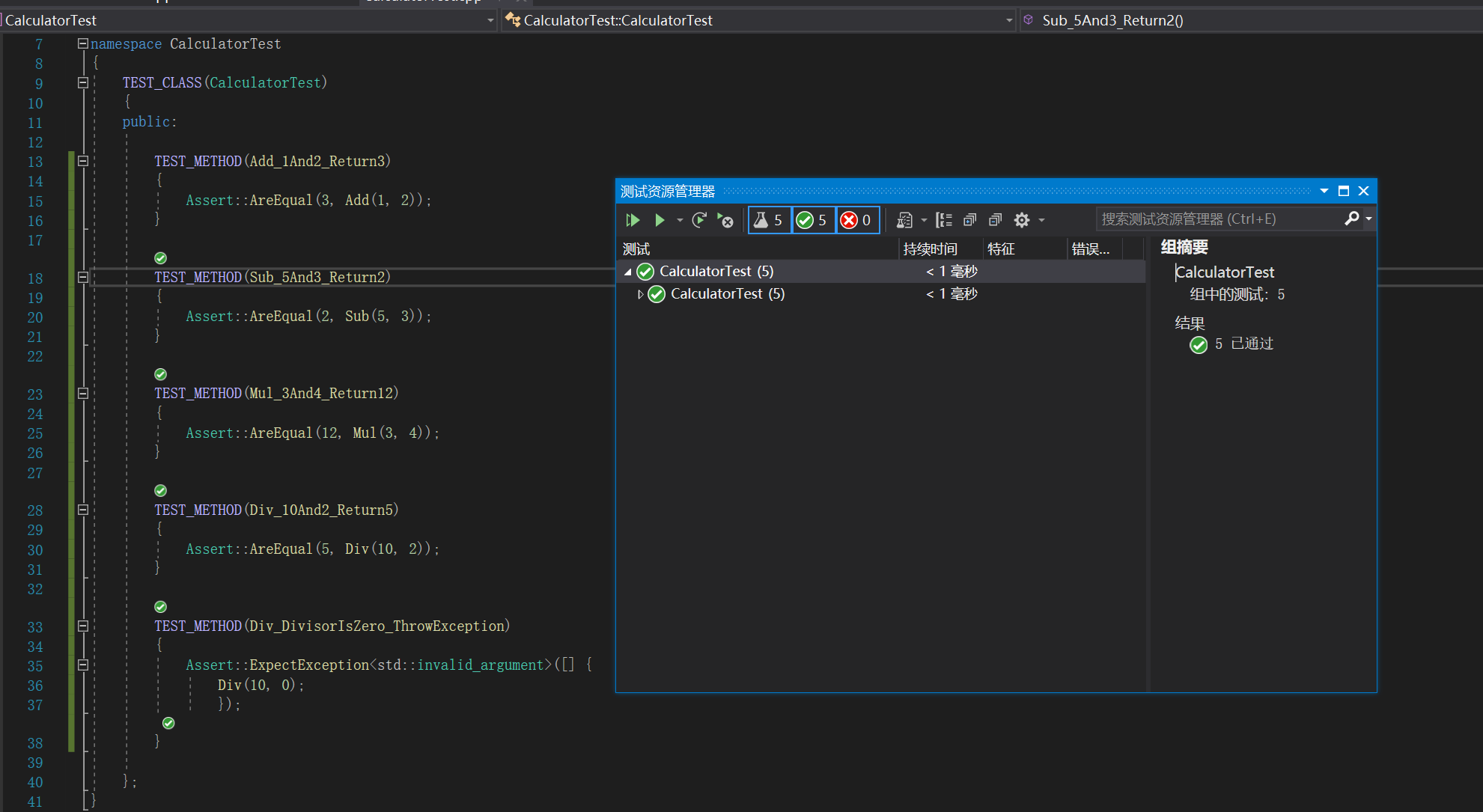The width and height of the screenshot is (1483, 812).
Task: Click the cancel test run icon
Action: [725, 220]
